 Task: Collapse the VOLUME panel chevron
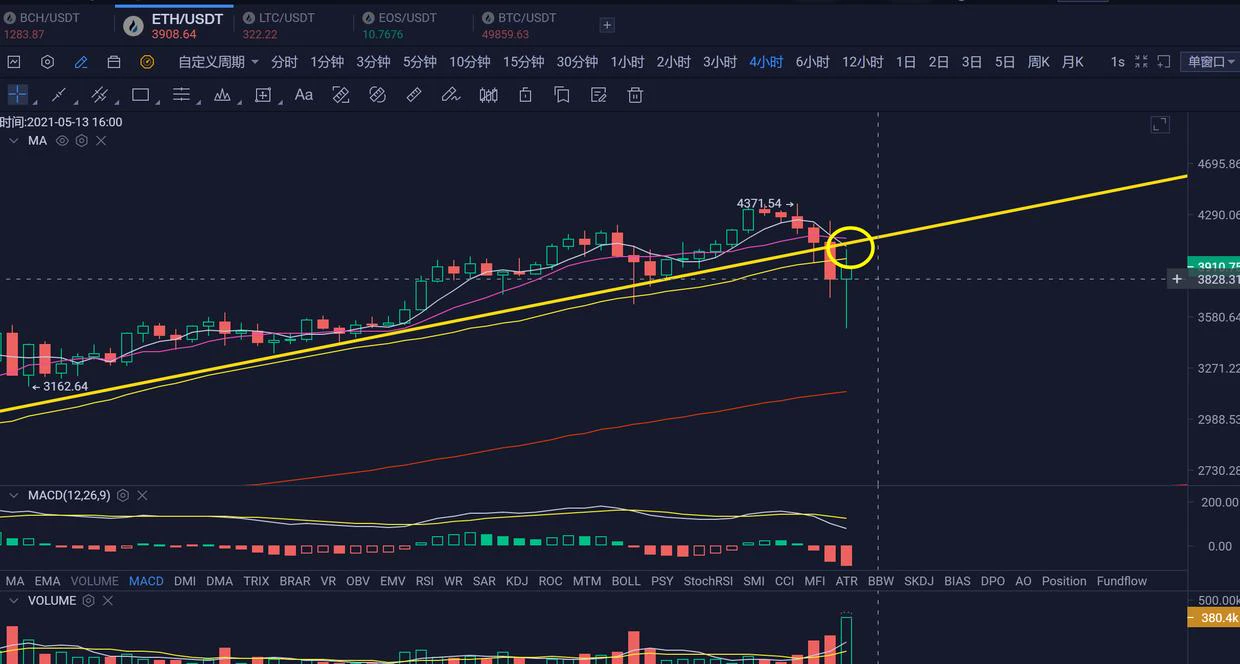[x=13, y=601]
